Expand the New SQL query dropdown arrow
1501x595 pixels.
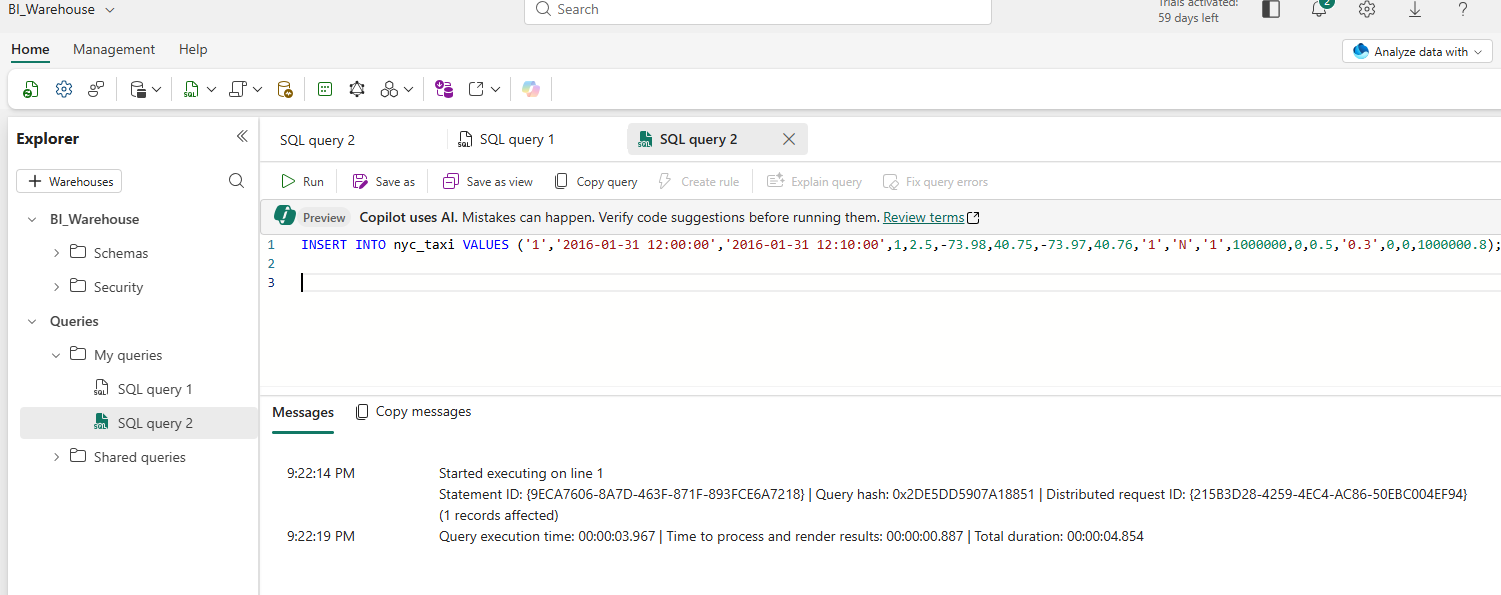pos(211,90)
